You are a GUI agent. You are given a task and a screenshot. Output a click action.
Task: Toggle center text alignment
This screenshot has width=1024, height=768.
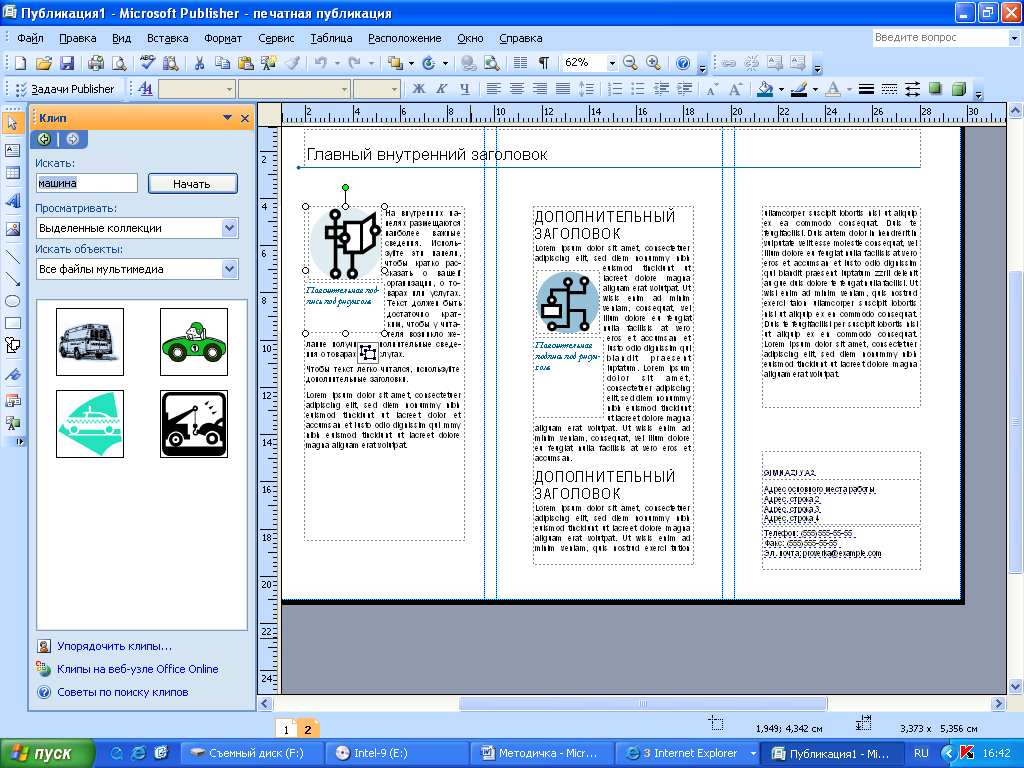coord(517,89)
